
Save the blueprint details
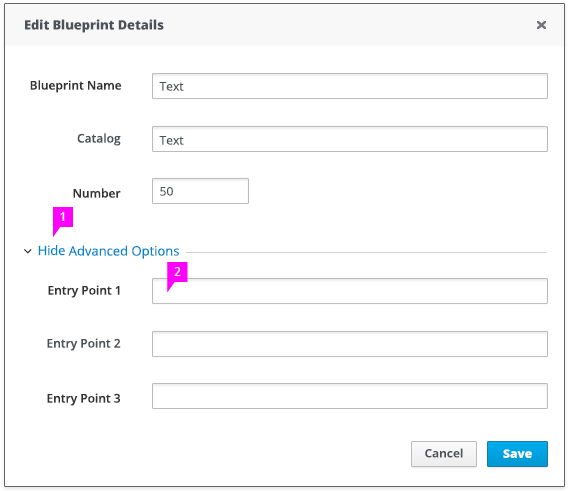[x=517, y=454]
